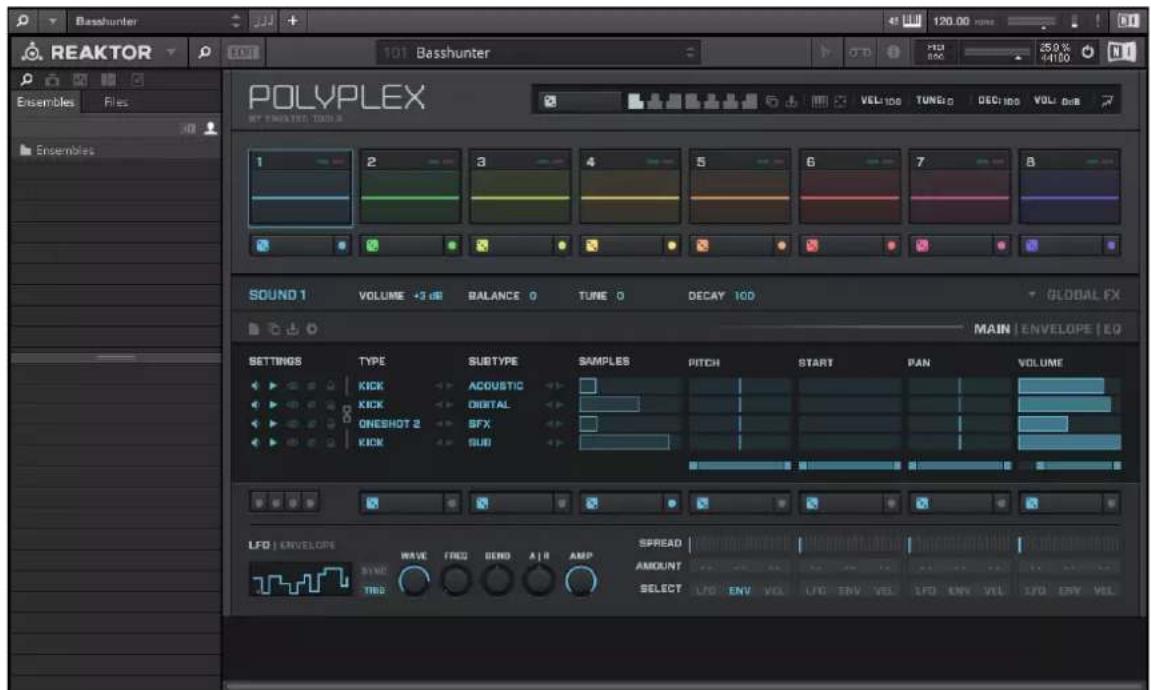Click the browser search magnifier icon

click(26, 79)
